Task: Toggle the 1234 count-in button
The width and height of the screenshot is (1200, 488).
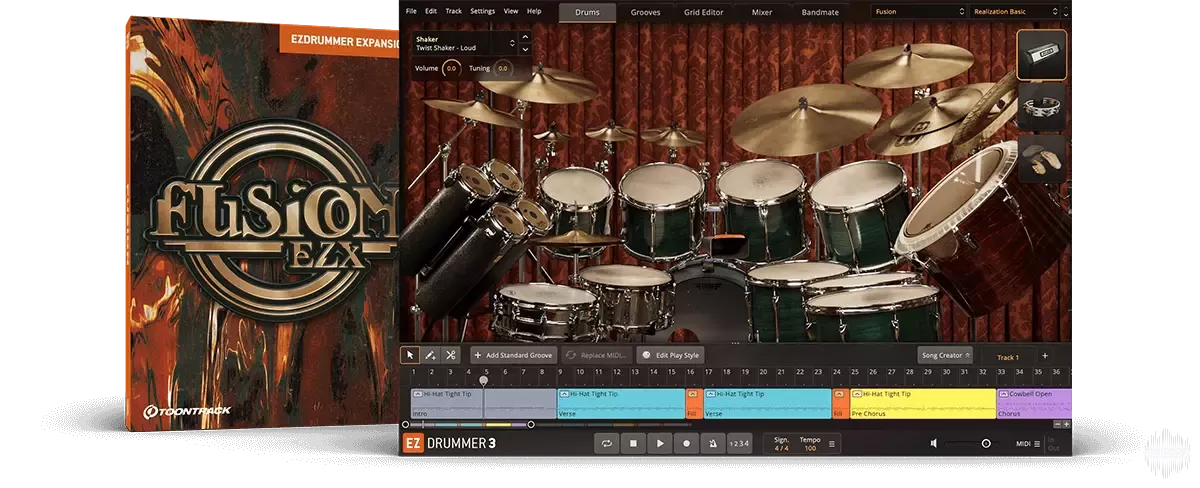Action: [x=739, y=442]
